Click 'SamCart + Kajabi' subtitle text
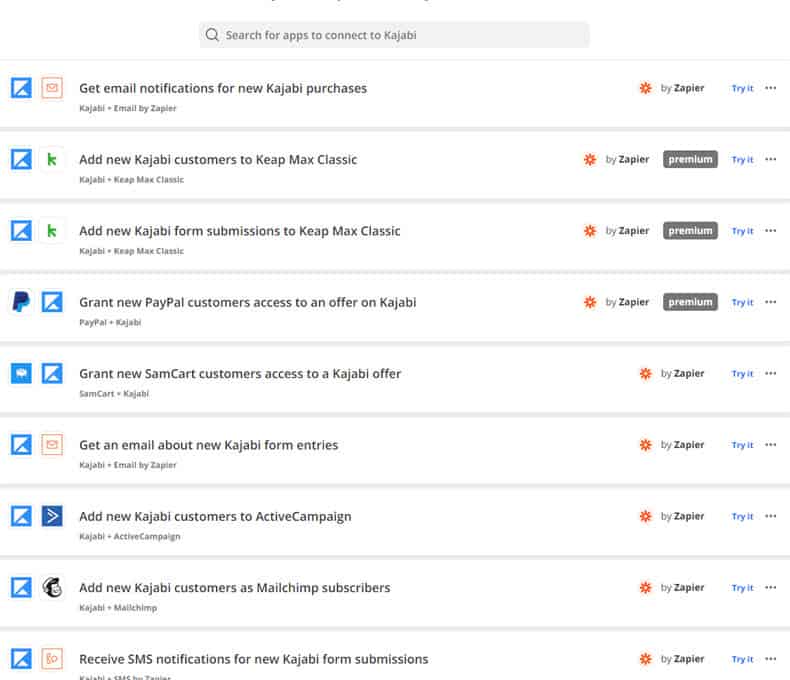Image resolution: width=790 pixels, height=680 pixels. [114, 394]
